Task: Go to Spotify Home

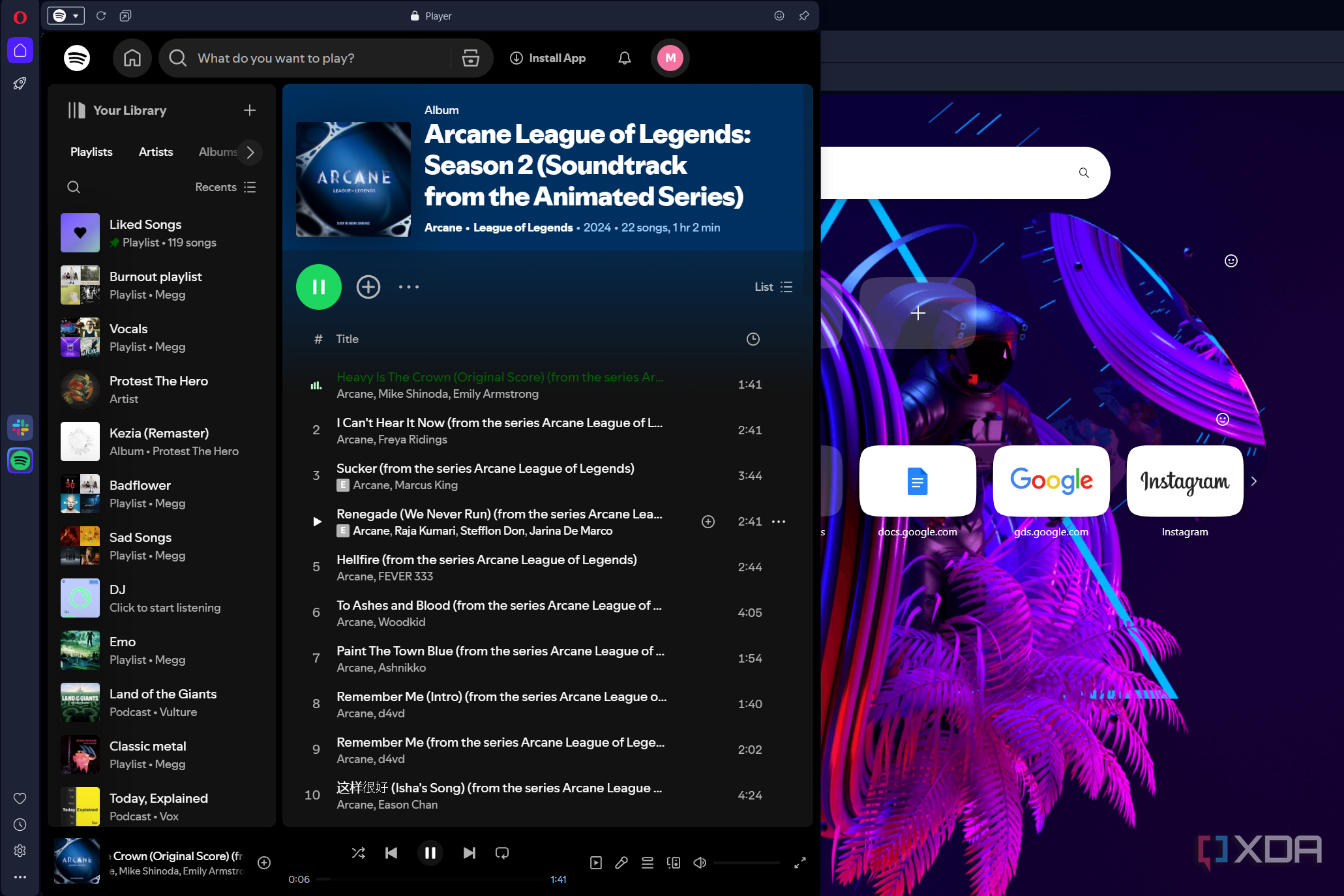Action: coord(132,58)
